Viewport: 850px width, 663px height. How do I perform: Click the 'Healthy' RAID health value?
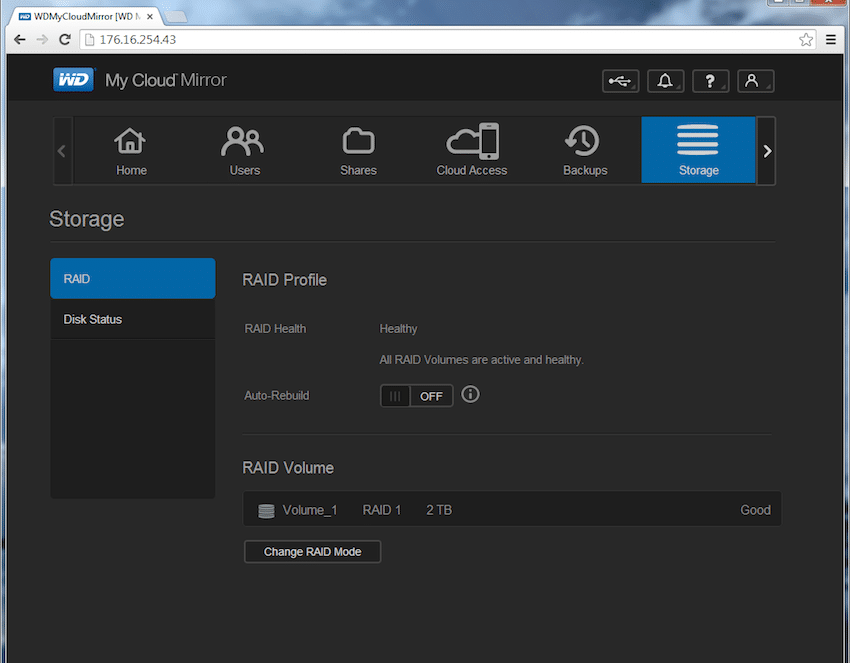(398, 329)
